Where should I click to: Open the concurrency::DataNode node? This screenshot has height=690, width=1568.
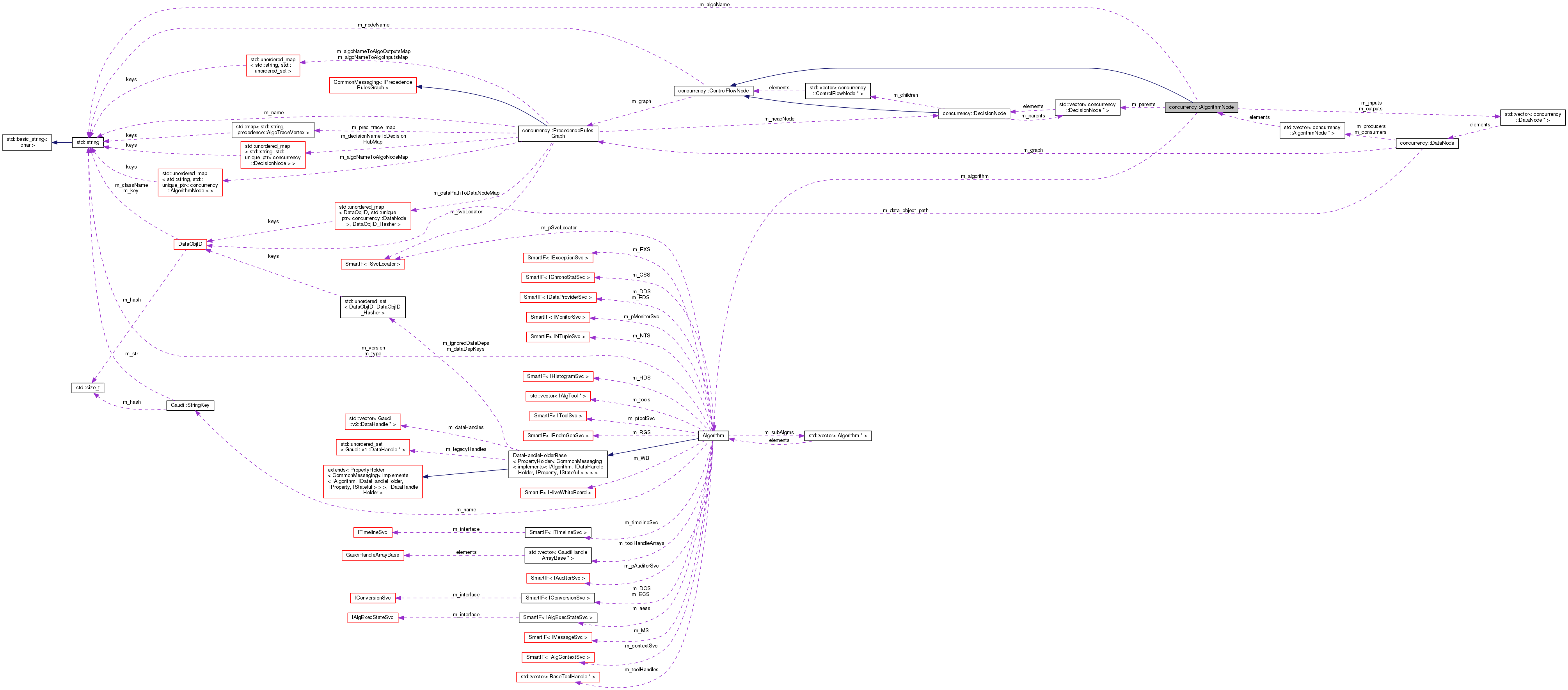1428,143
